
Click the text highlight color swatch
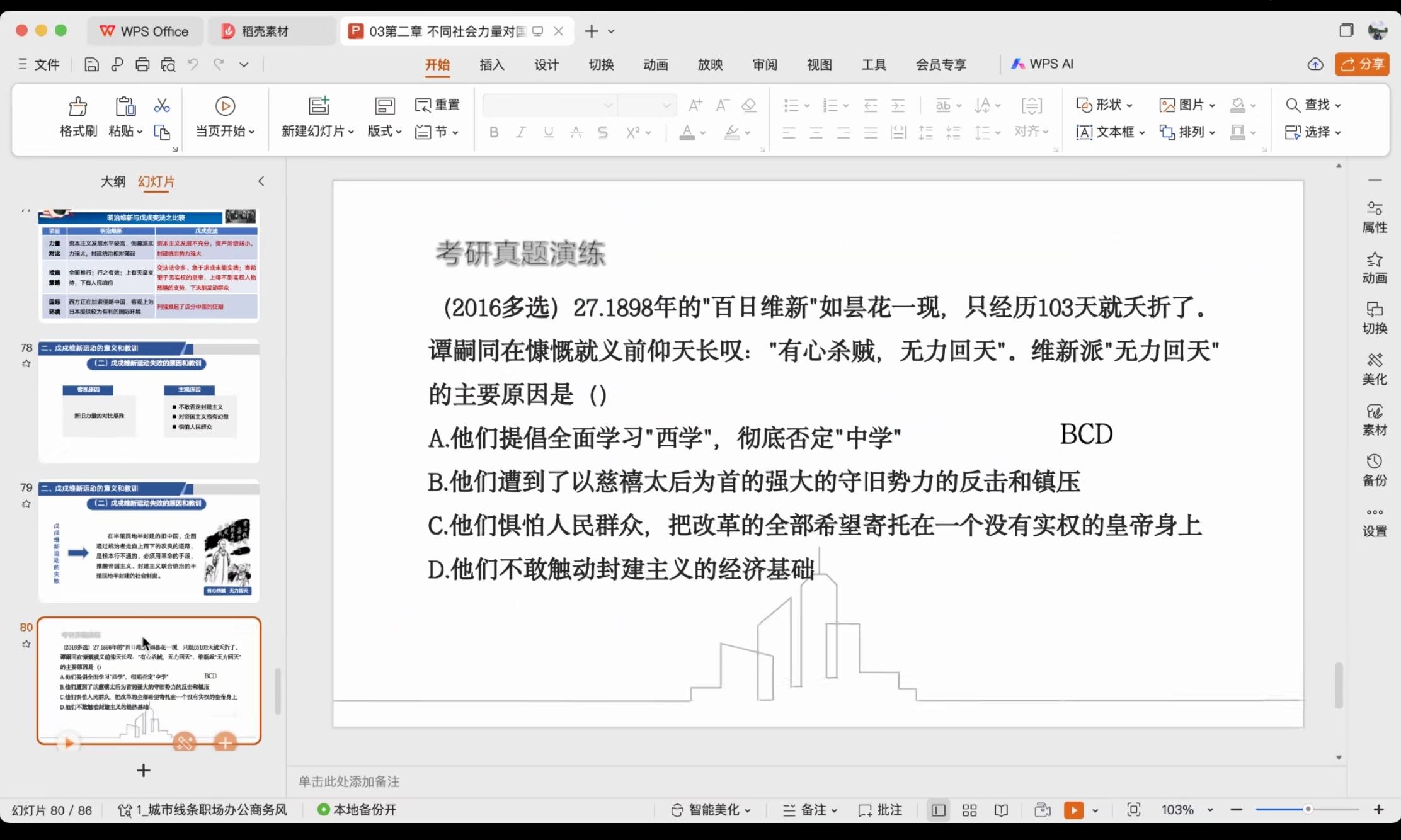pyautogui.click(x=732, y=132)
